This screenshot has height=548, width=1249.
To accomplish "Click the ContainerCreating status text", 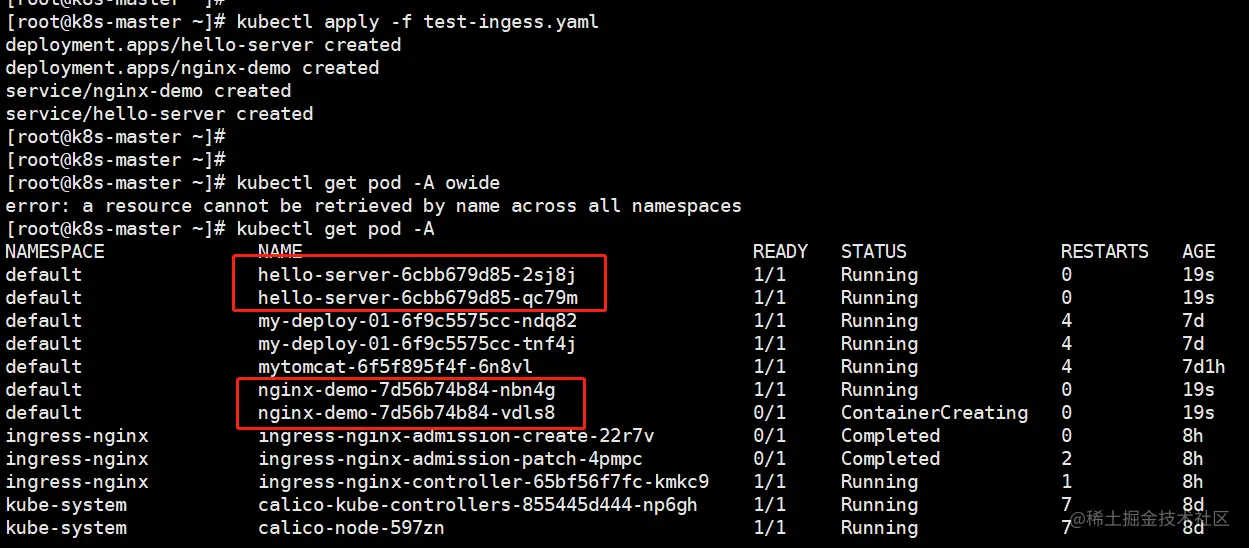I will click(934, 413).
